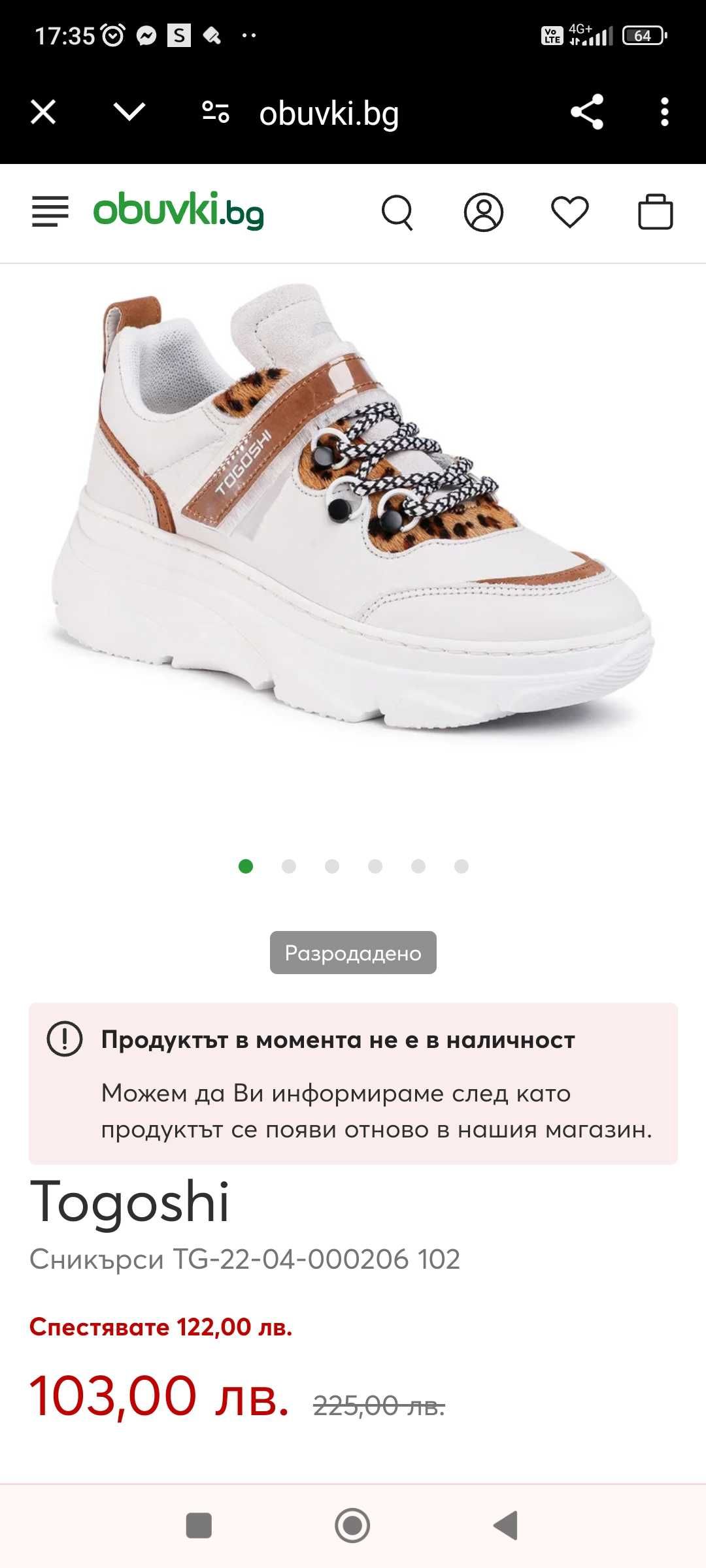The image size is (706, 1568).
Task: Open the shopping bag cart icon
Action: (x=656, y=212)
